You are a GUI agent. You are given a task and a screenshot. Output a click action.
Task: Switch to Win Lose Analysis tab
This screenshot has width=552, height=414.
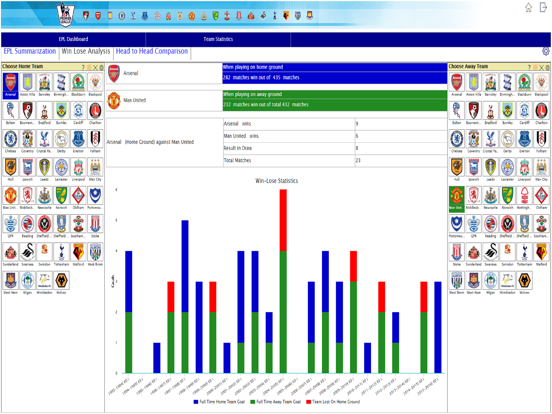tap(86, 51)
